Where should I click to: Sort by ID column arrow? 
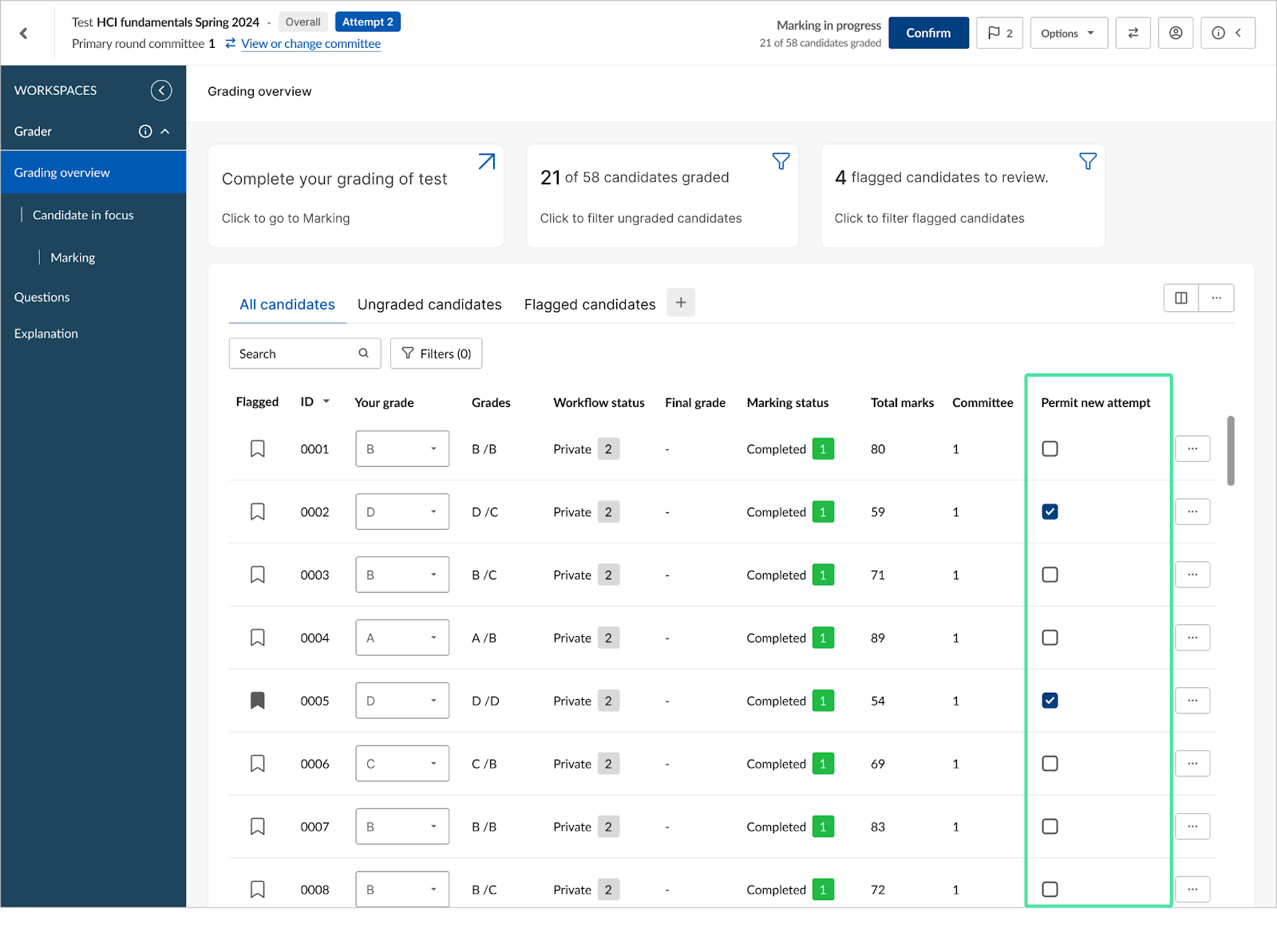pos(326,401)
